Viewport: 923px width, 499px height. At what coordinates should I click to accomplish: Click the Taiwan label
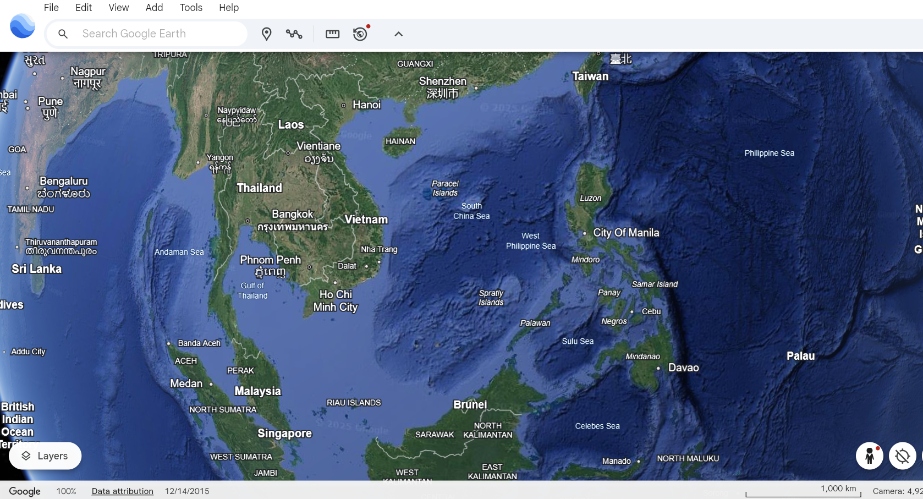coord(590,76)
